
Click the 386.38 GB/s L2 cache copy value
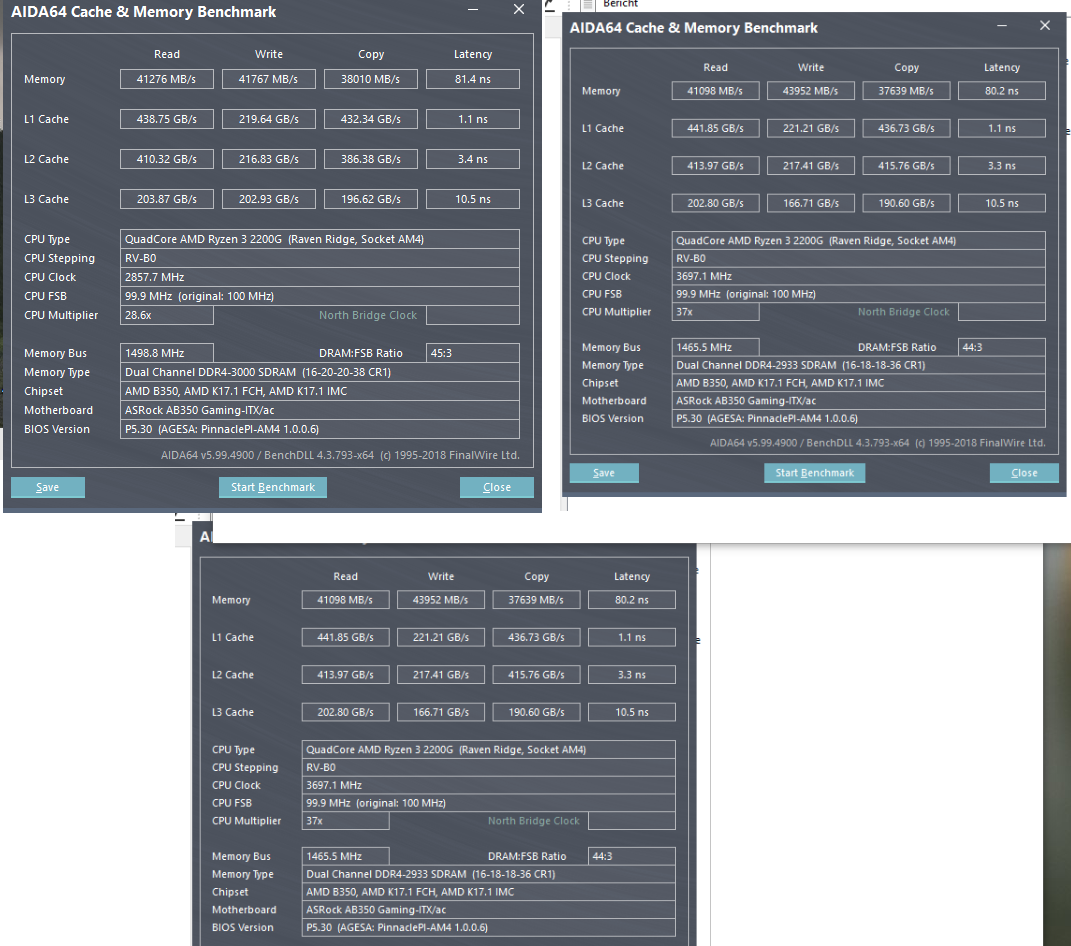pos(371,159)
